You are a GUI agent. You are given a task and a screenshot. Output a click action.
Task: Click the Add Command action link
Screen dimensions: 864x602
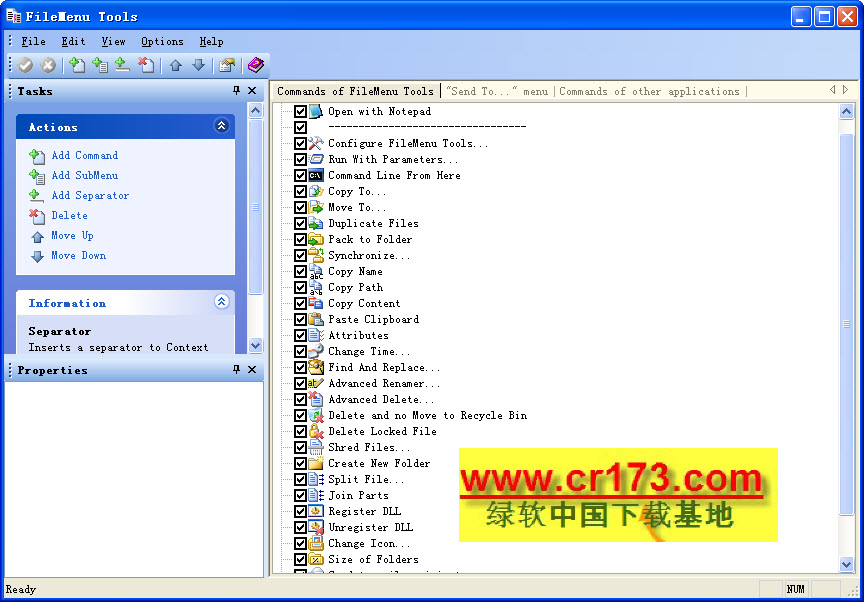click(x=84, y=156)
